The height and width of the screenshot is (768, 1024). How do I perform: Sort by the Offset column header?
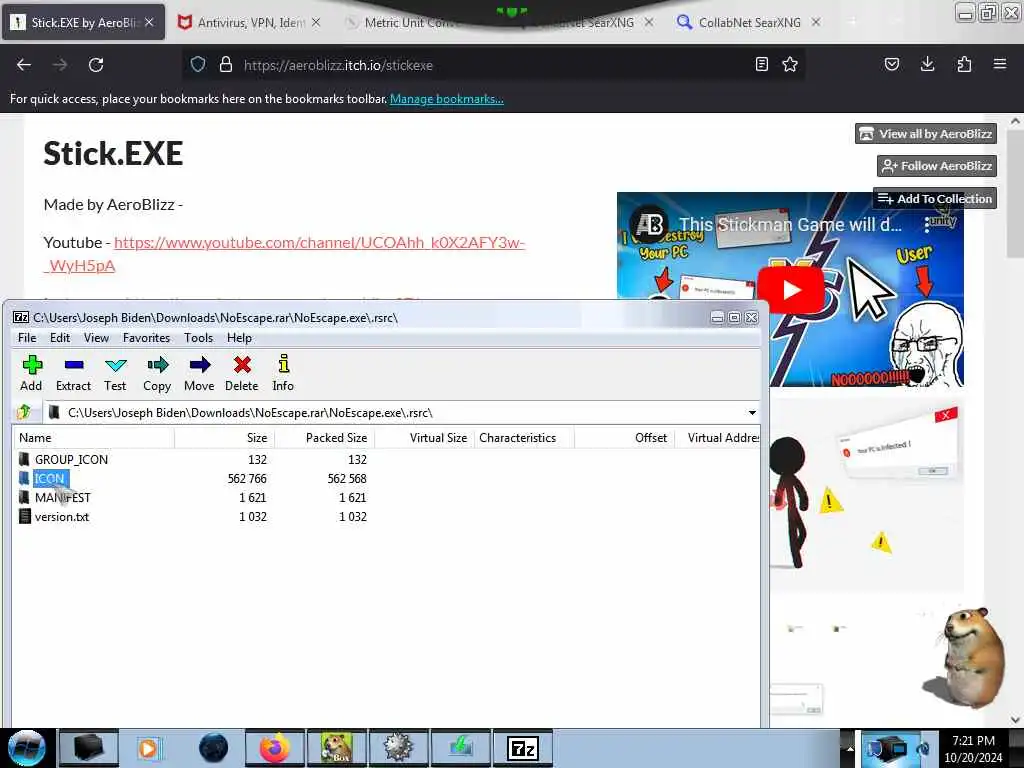click(624, 438)
